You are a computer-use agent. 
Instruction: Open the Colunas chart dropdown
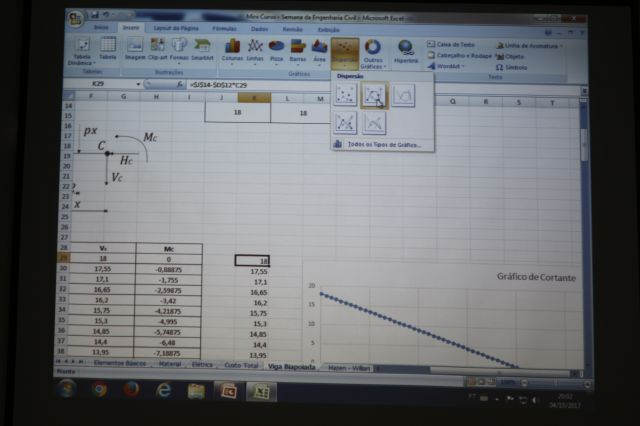click(x=232, y=51)
